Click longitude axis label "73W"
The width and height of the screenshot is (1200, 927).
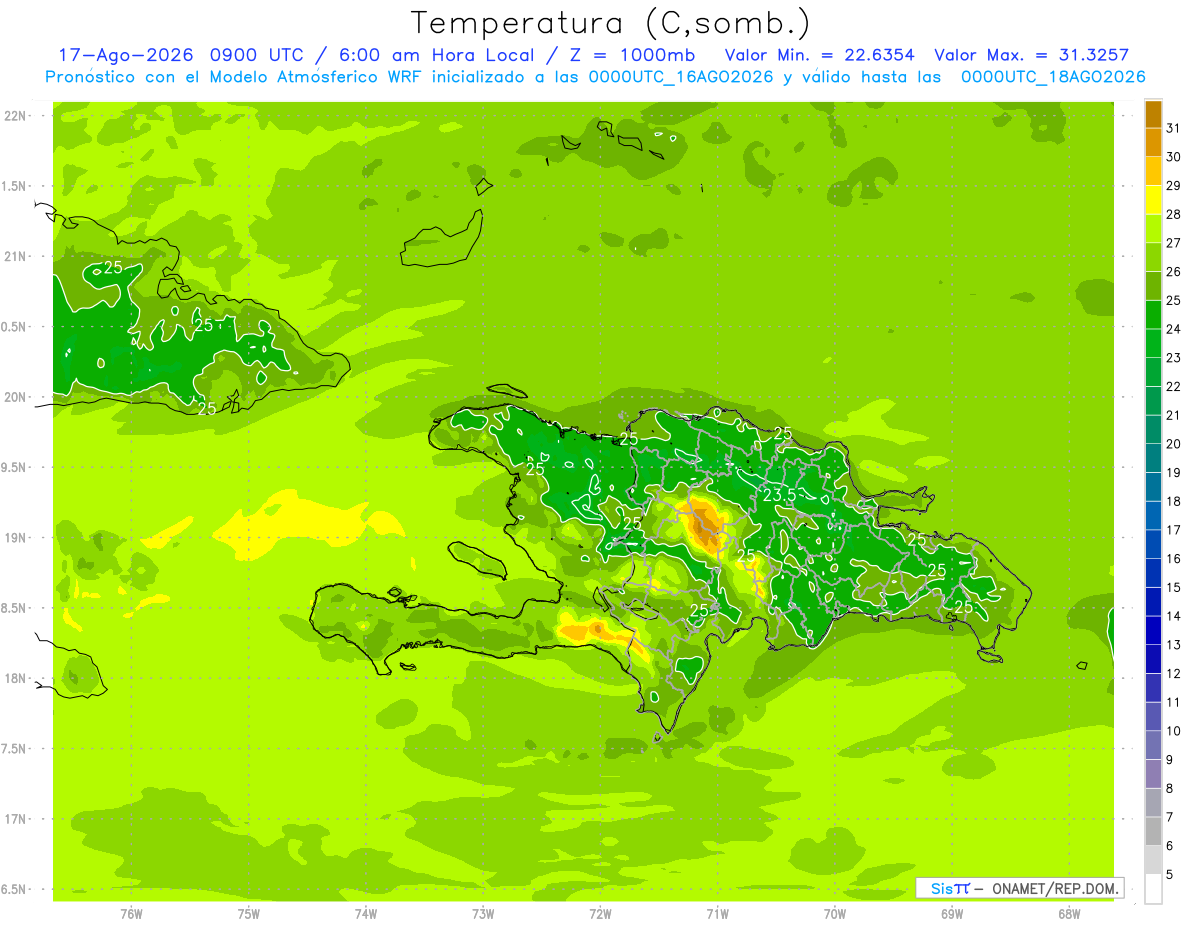[x=483, y=914]
